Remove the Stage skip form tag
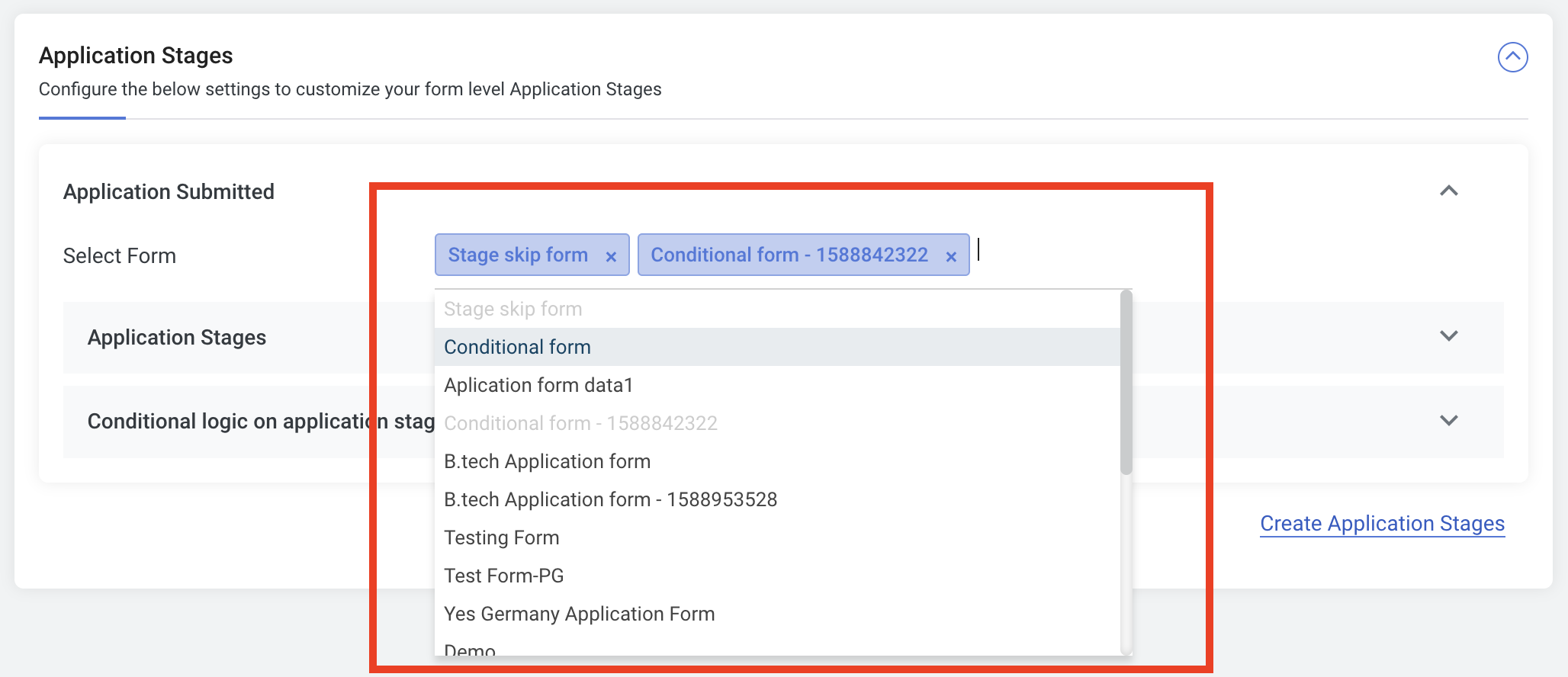This screenshot has width=1568, height=677. 611,257
